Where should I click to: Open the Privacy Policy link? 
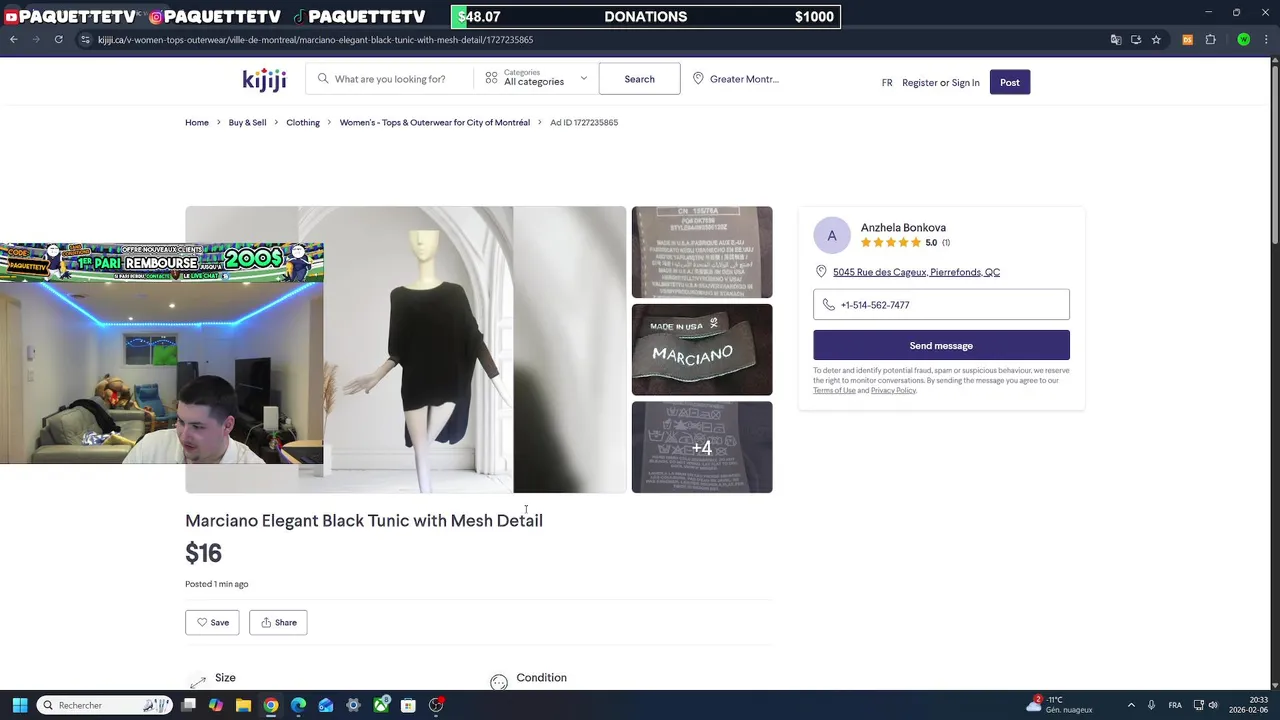tap(893, 390)
